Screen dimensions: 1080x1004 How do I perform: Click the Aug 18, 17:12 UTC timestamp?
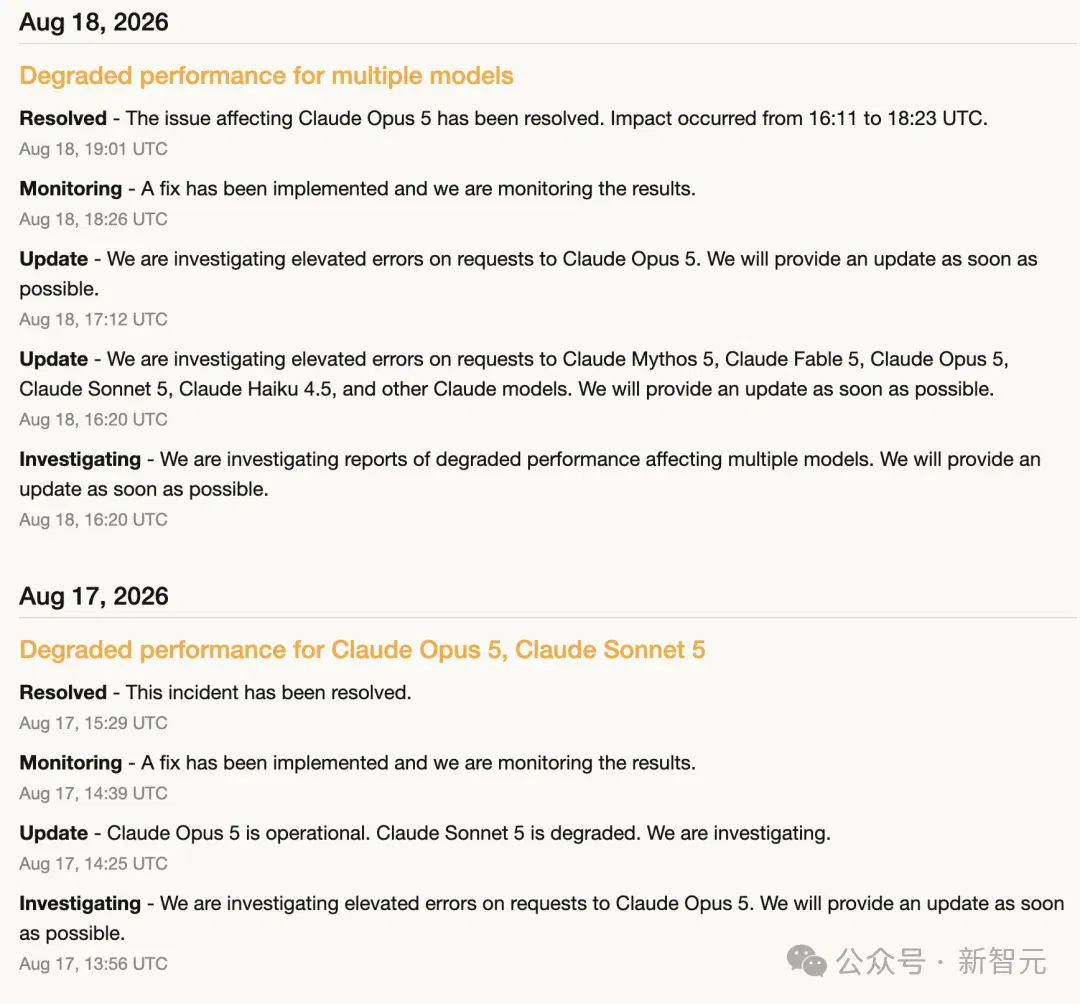point(94,320)
